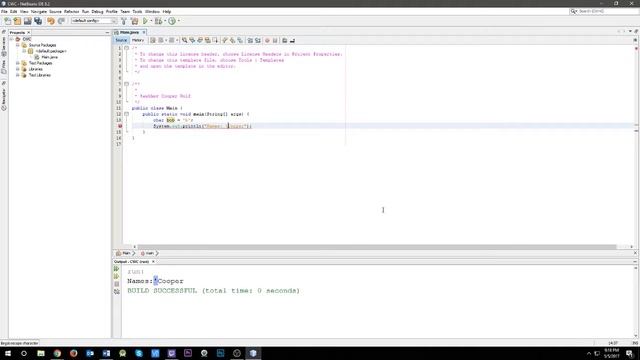Click the Comment editor toolbar icon
The image size is (640, 360).
click(x=284, y=40)
